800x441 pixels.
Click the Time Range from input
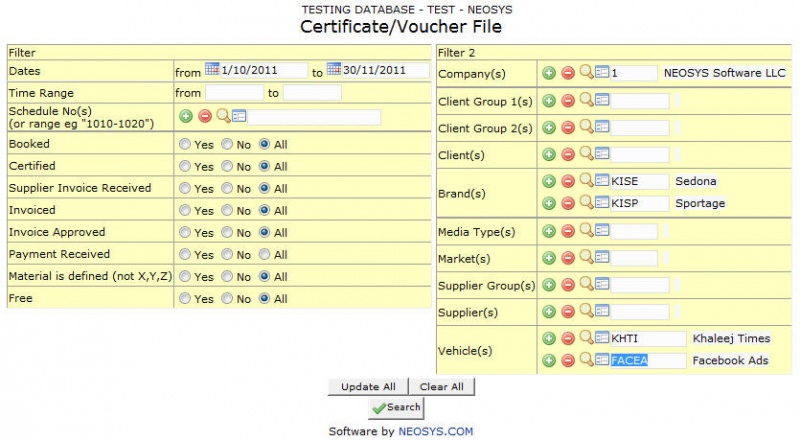tap(234, 92)
